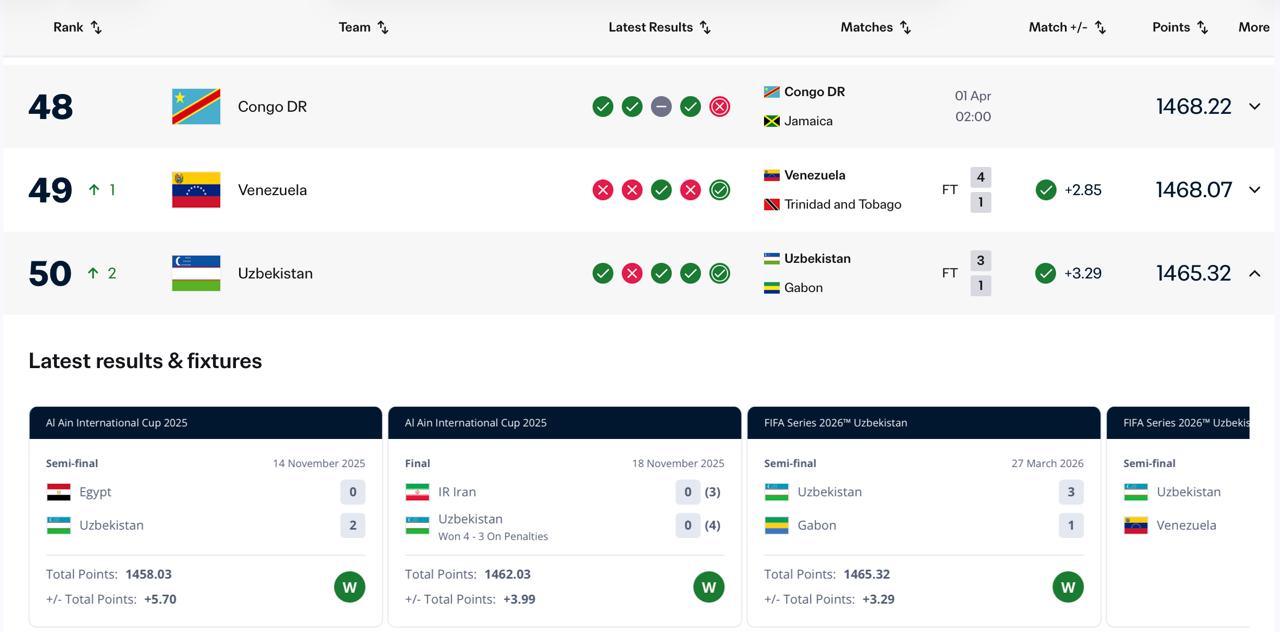The width and height of the screenshot is (1280, 632).
Task: Collapse the Uzbekistan row details
Action: click(x=1254, y=273)
